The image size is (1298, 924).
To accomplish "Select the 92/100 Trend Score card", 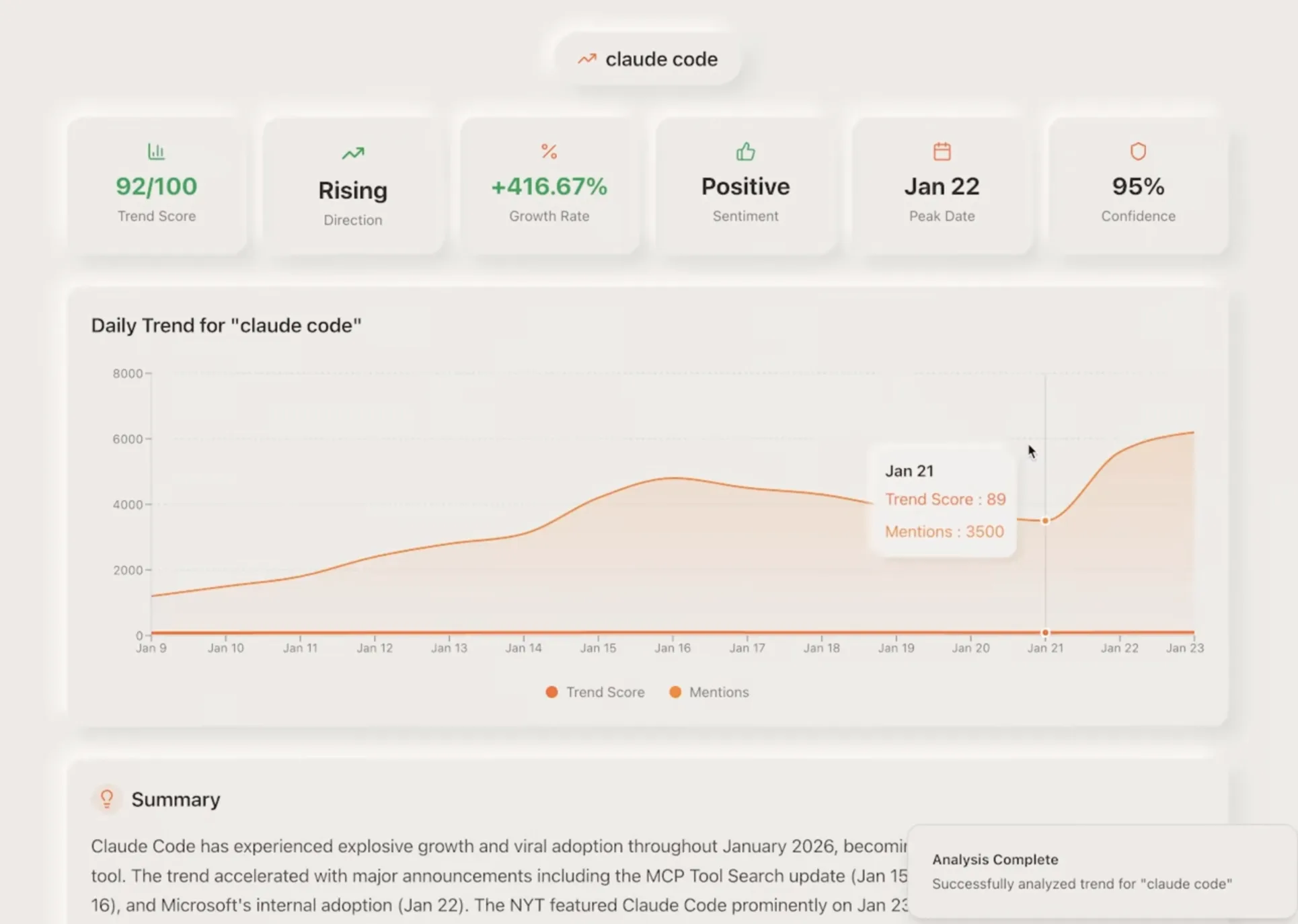I will coord(157,187).
